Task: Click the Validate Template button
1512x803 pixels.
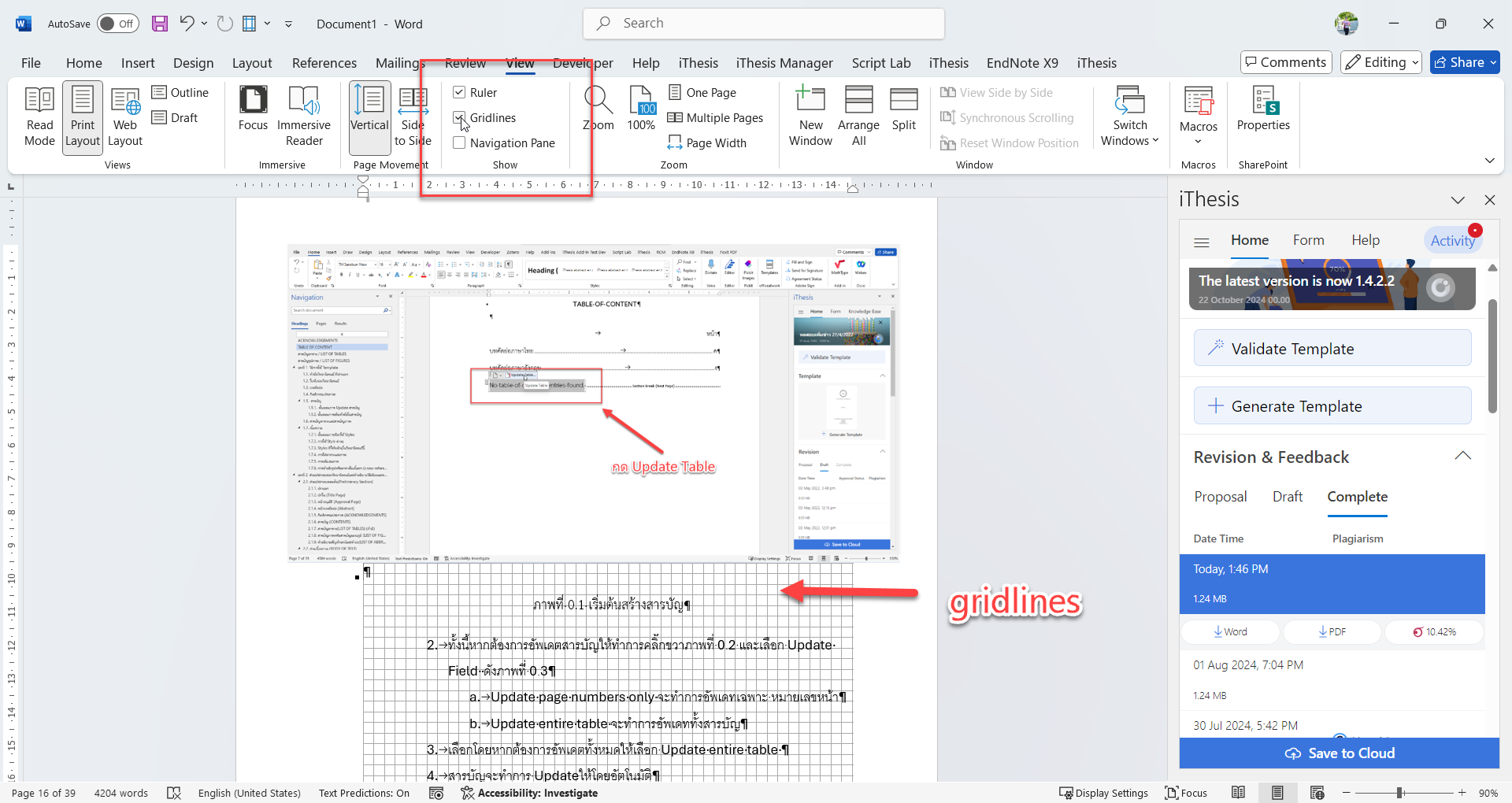Action: pos(1332,348)
